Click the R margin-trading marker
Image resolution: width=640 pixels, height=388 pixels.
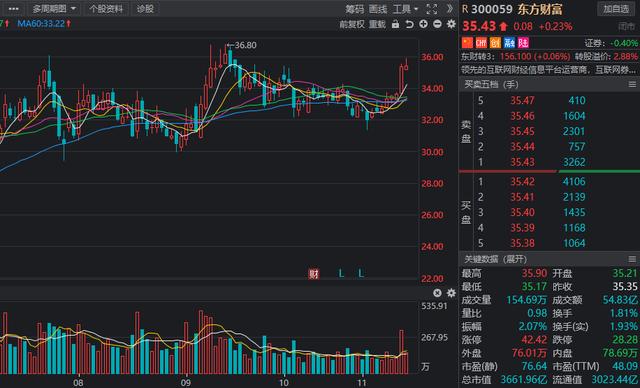pos(465,9)
